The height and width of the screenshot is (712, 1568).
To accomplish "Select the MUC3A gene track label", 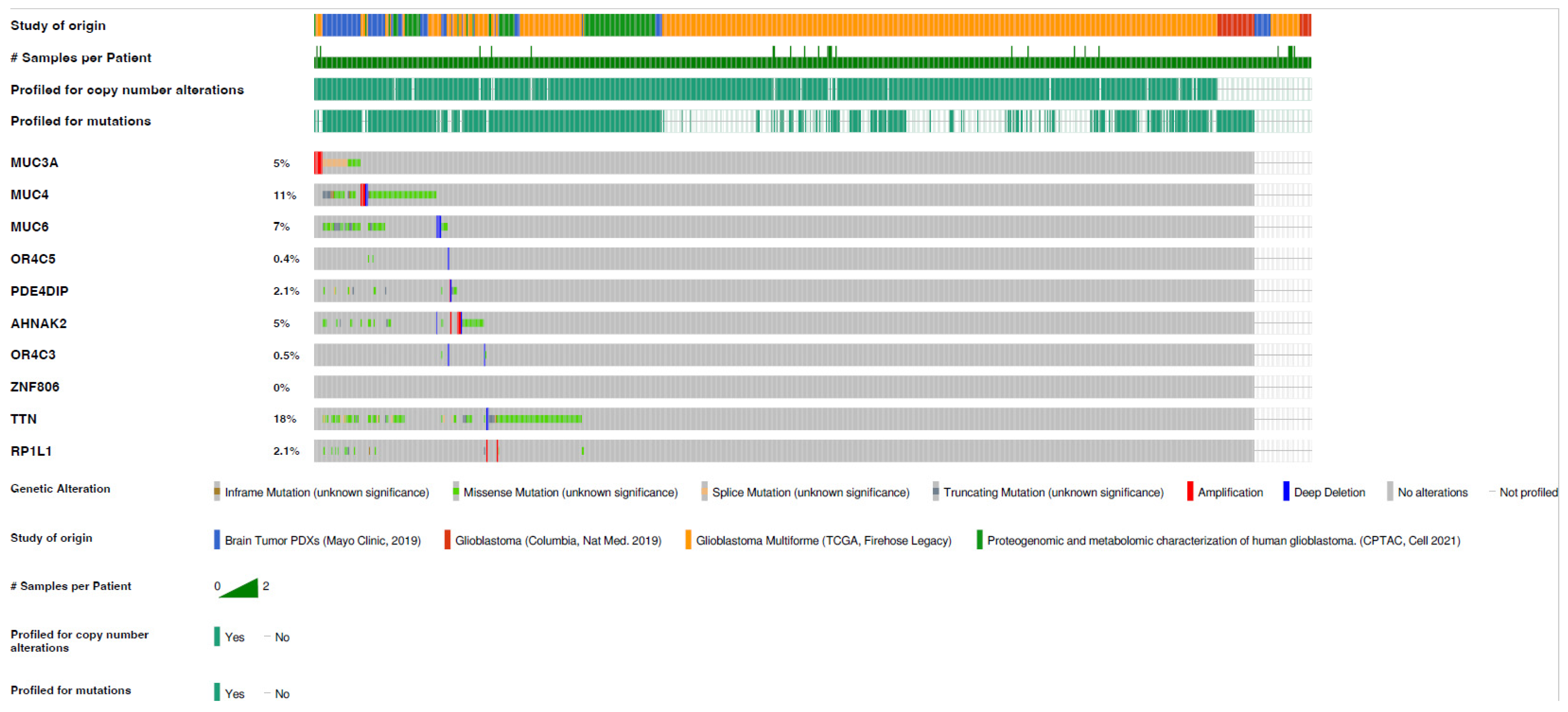I will tap(34, 162).
